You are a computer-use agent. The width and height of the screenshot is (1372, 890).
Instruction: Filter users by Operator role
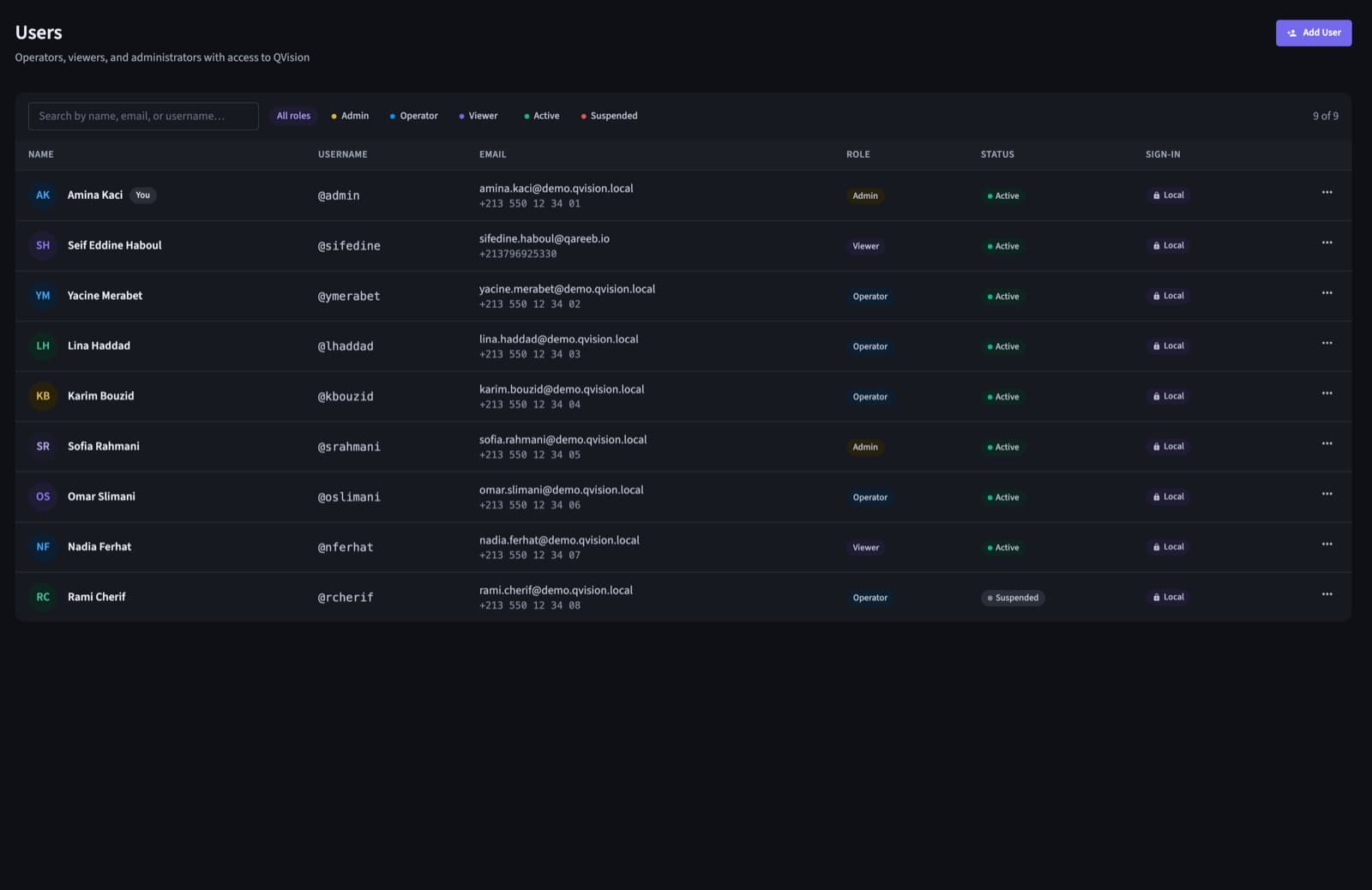[413, 116]
